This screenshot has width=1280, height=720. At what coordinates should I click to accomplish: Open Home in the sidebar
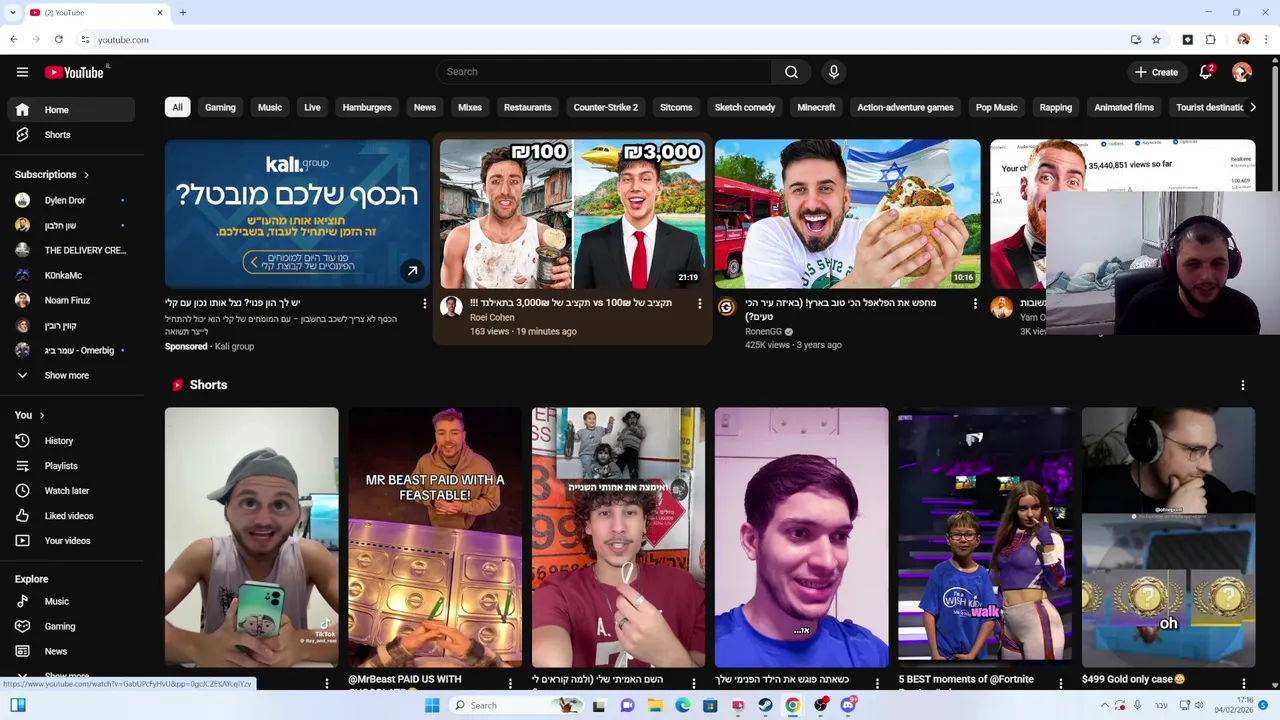(x=70, y=110)
